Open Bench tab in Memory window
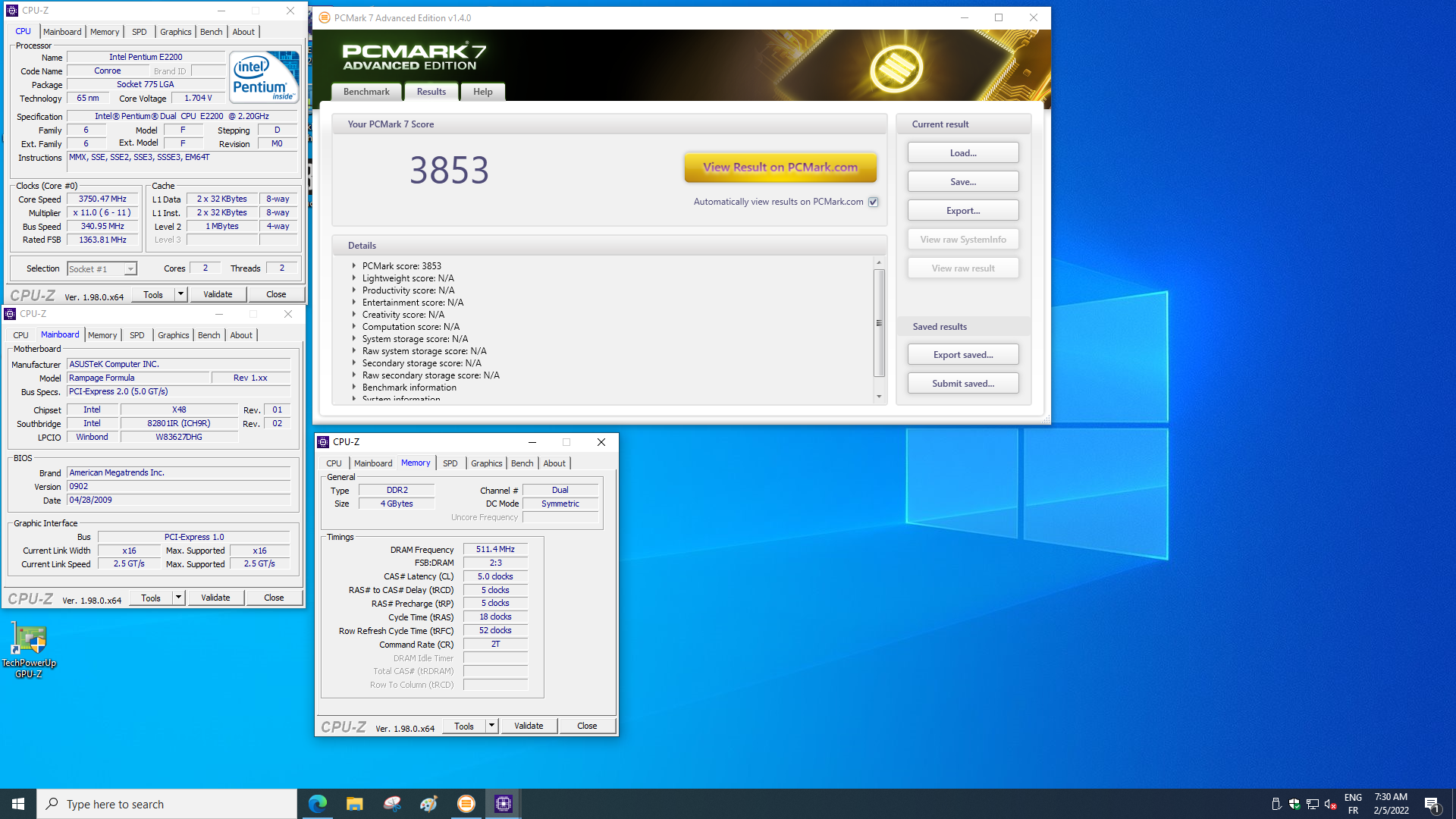 522,463
